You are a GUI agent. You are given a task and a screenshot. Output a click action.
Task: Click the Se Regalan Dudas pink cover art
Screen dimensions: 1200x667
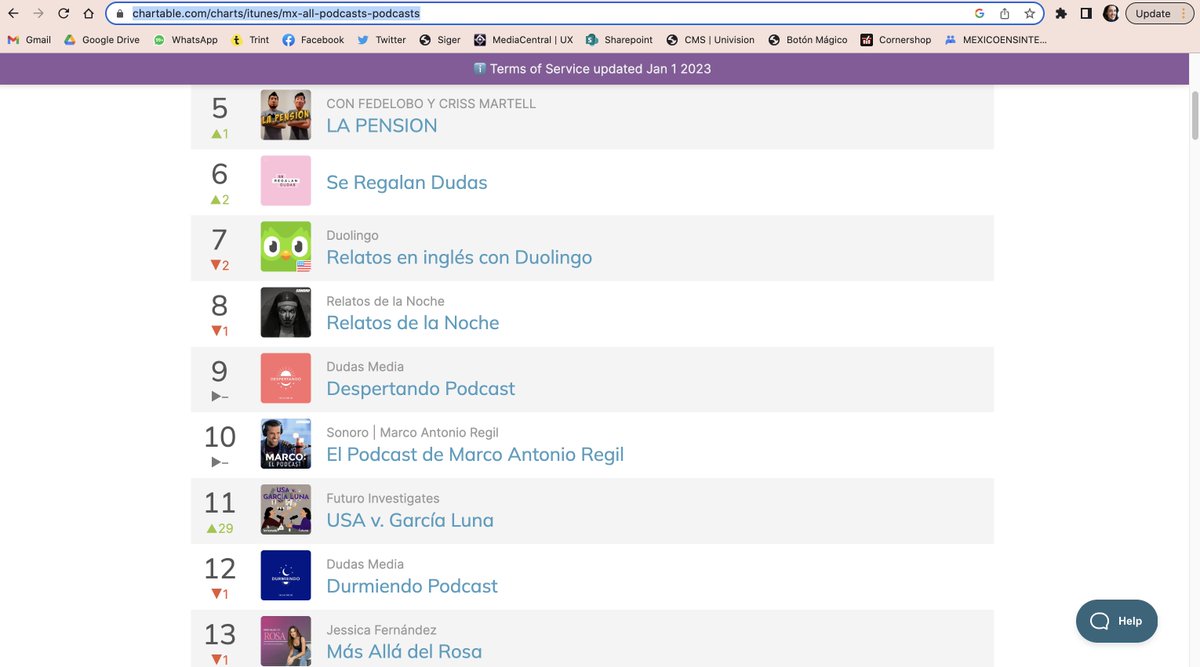[285, 181]
